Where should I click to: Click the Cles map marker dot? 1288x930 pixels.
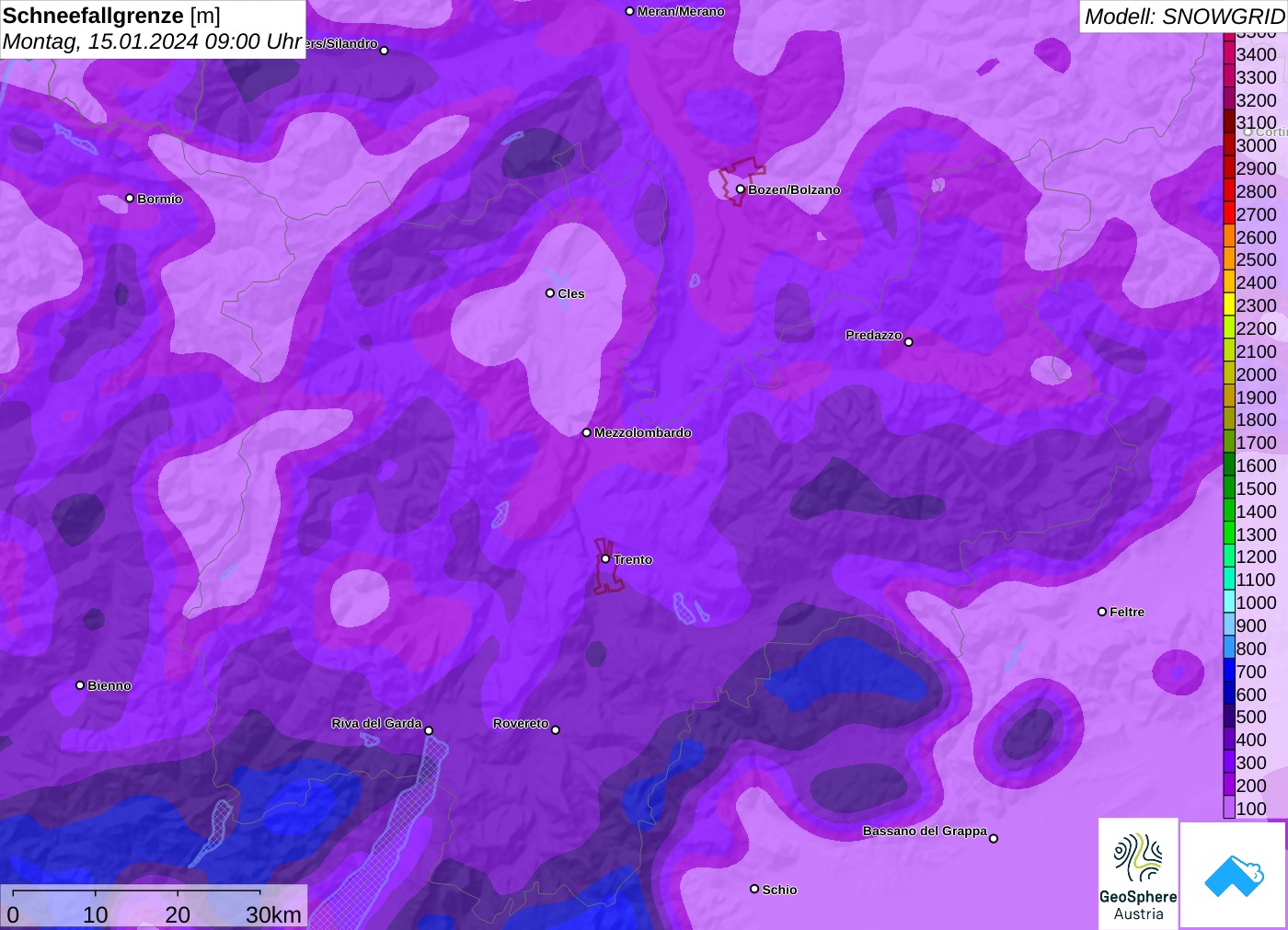click(550, 293)
